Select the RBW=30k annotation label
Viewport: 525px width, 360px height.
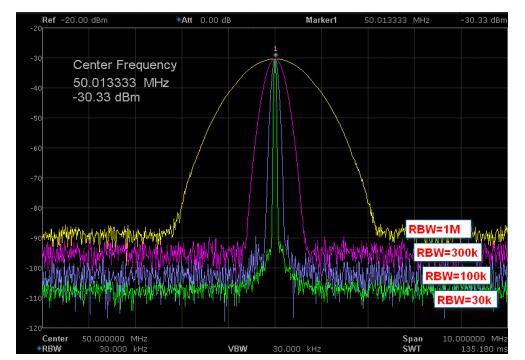(x=465, y=300)
